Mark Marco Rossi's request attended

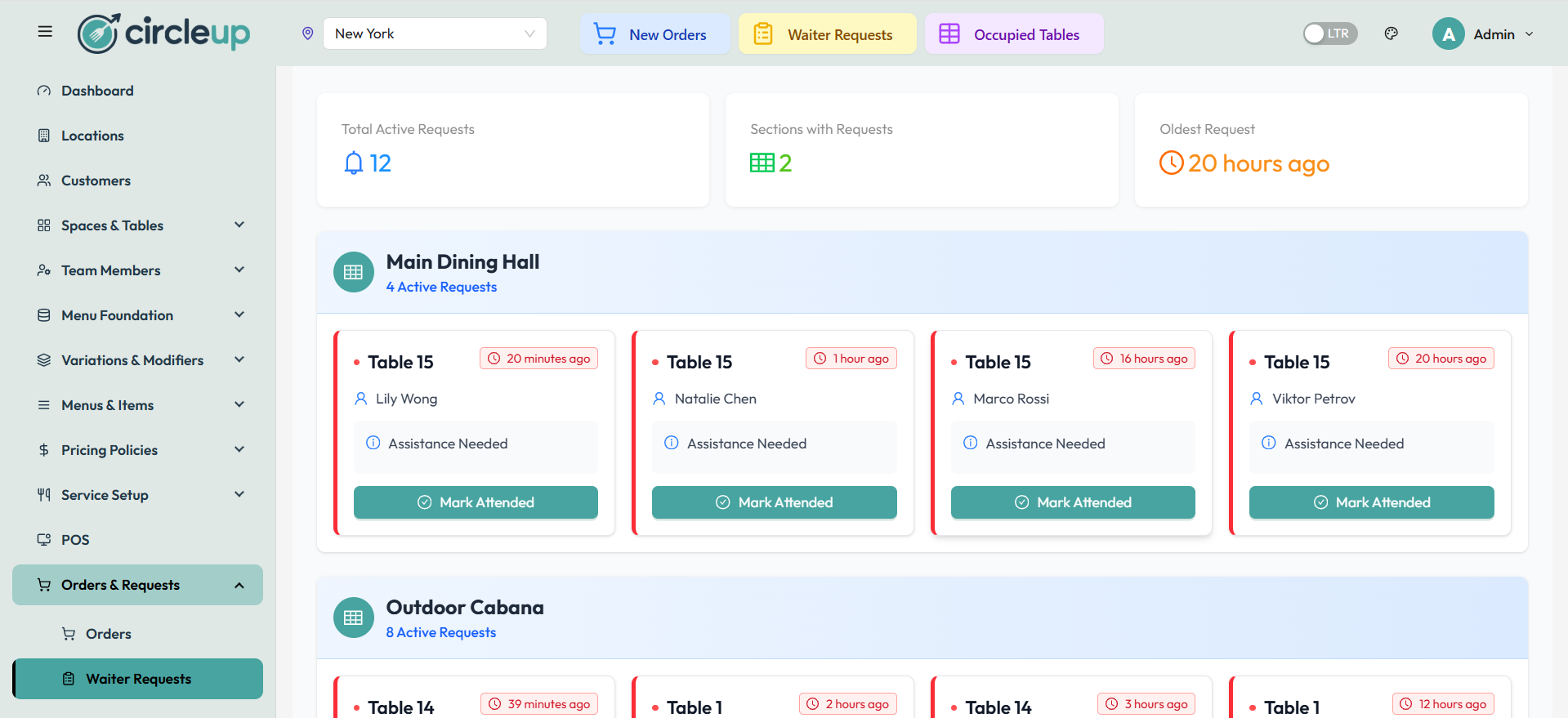(1073, 502)
